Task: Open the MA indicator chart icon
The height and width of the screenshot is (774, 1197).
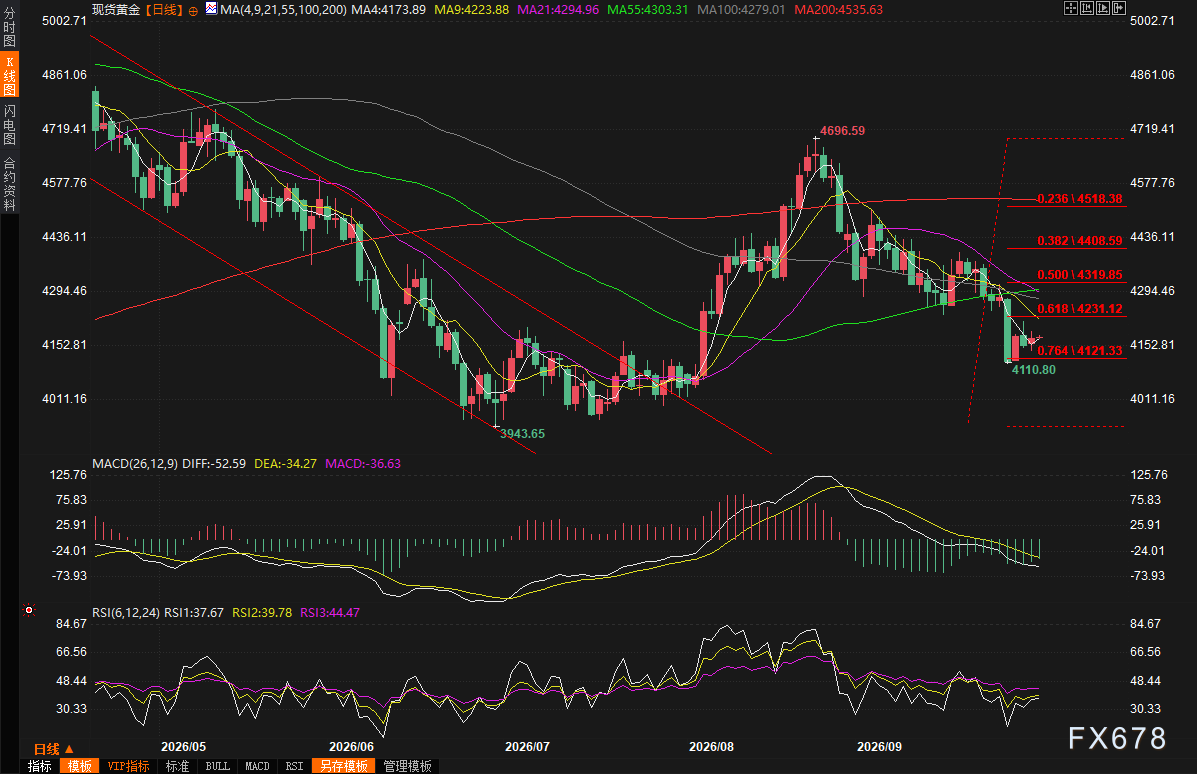Action: 211,9
